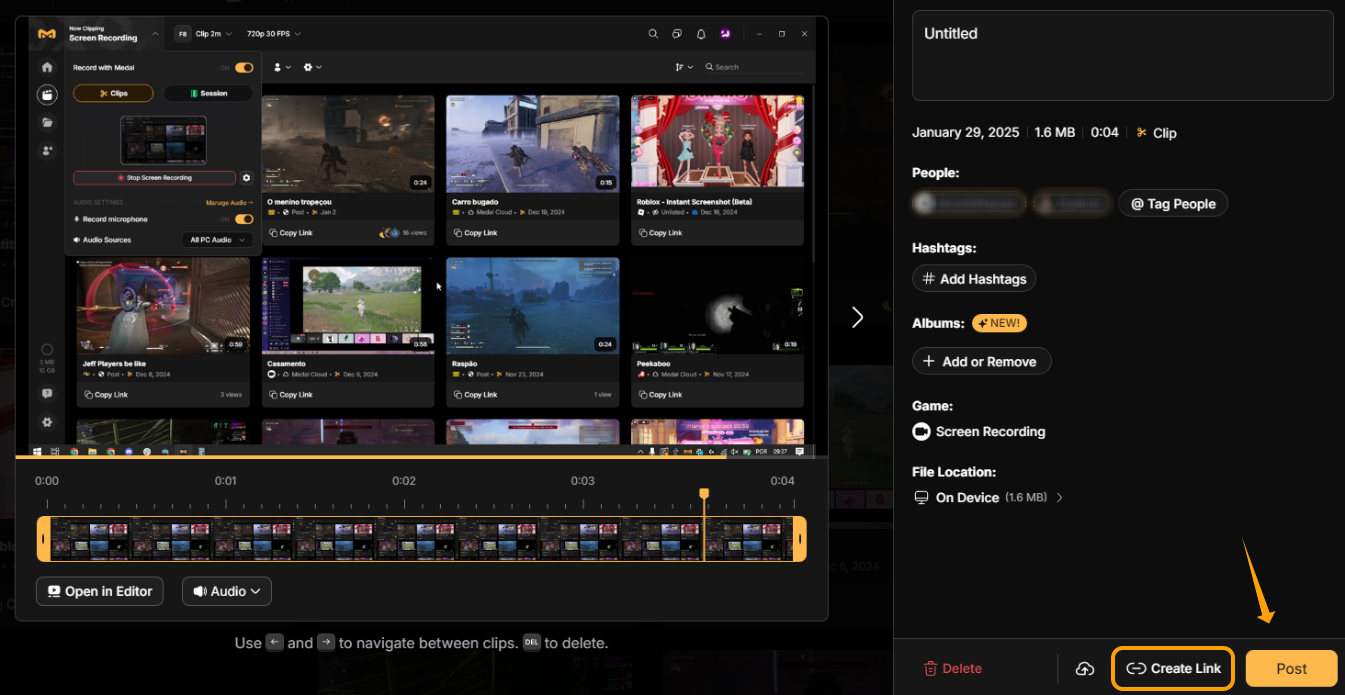Delete the clip with the Delete button
1345x695 pixels.
[952, 669]
